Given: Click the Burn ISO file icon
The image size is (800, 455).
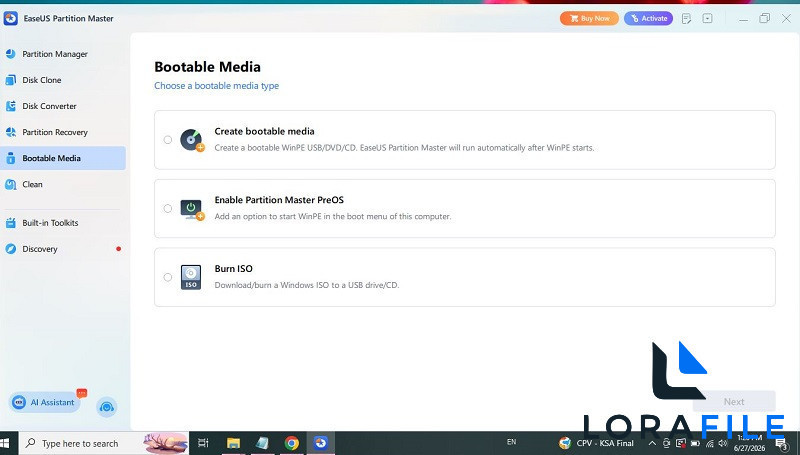Looking at the screenshot, I should coord(191,277).
